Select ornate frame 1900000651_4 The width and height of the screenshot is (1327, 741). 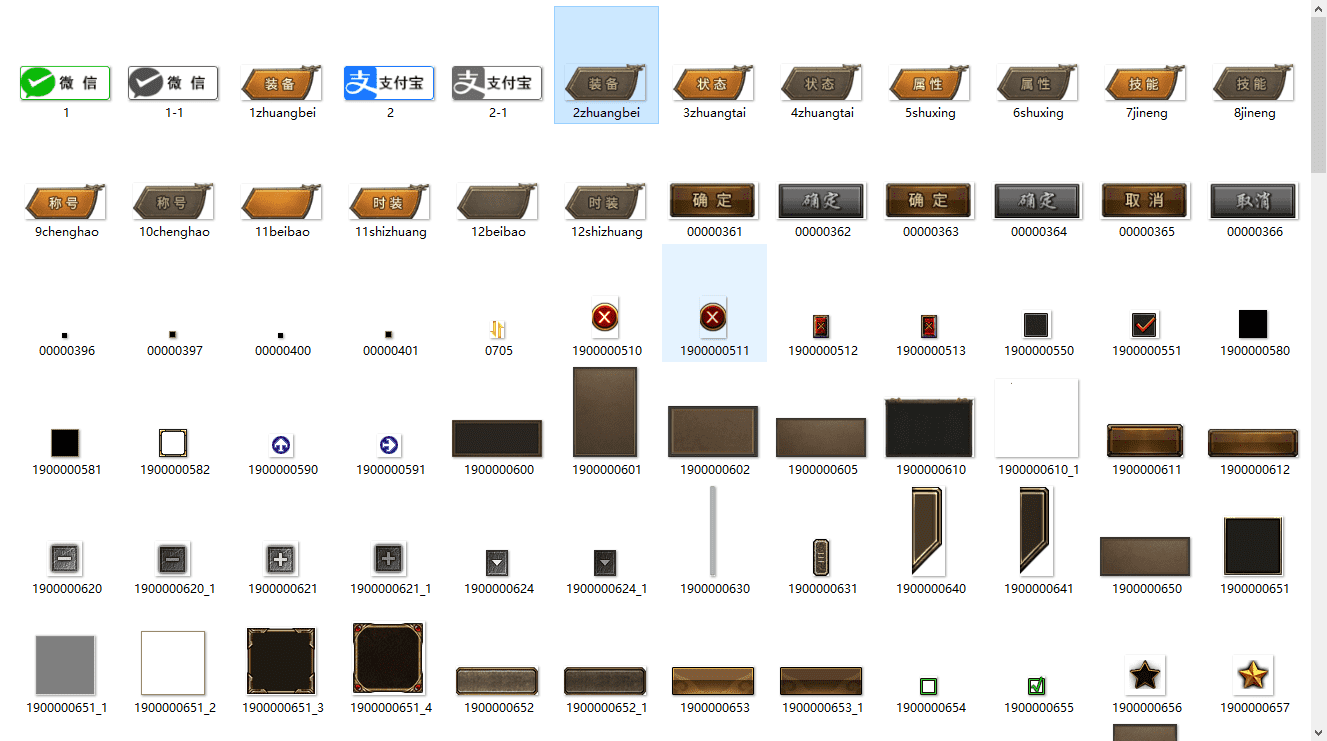(389, 659)
